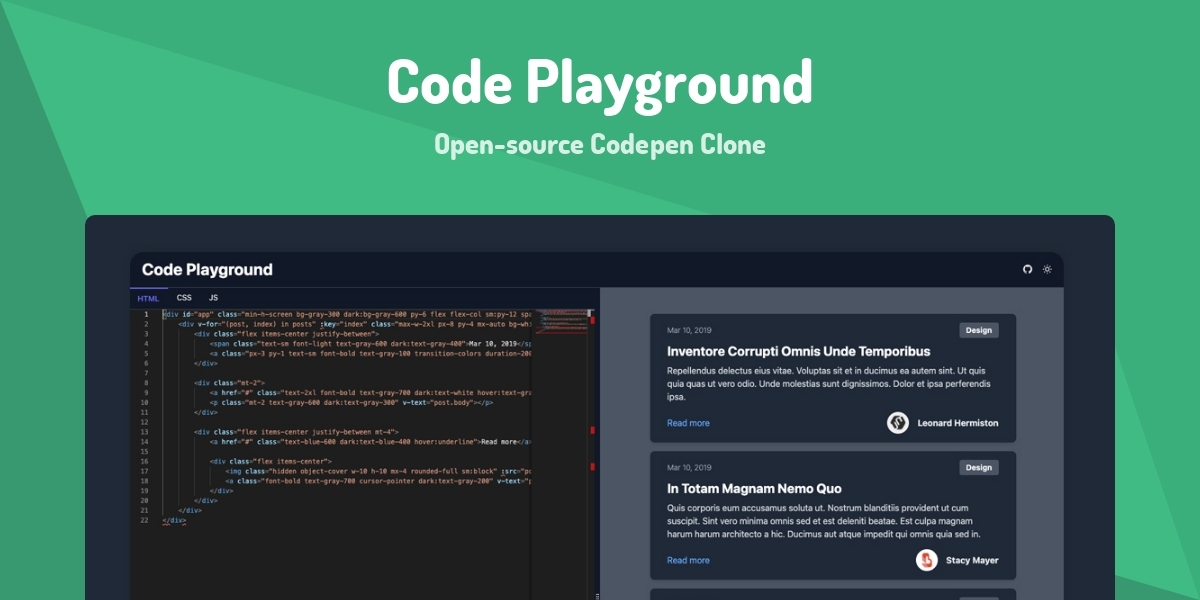Click the Design badge on the first post

(x=978, y=330)
